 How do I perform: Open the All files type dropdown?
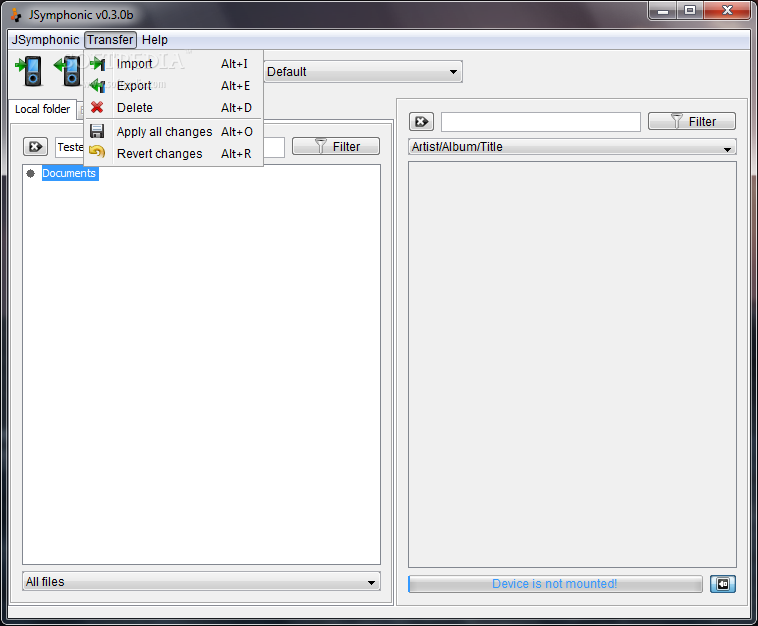[201, 582]
